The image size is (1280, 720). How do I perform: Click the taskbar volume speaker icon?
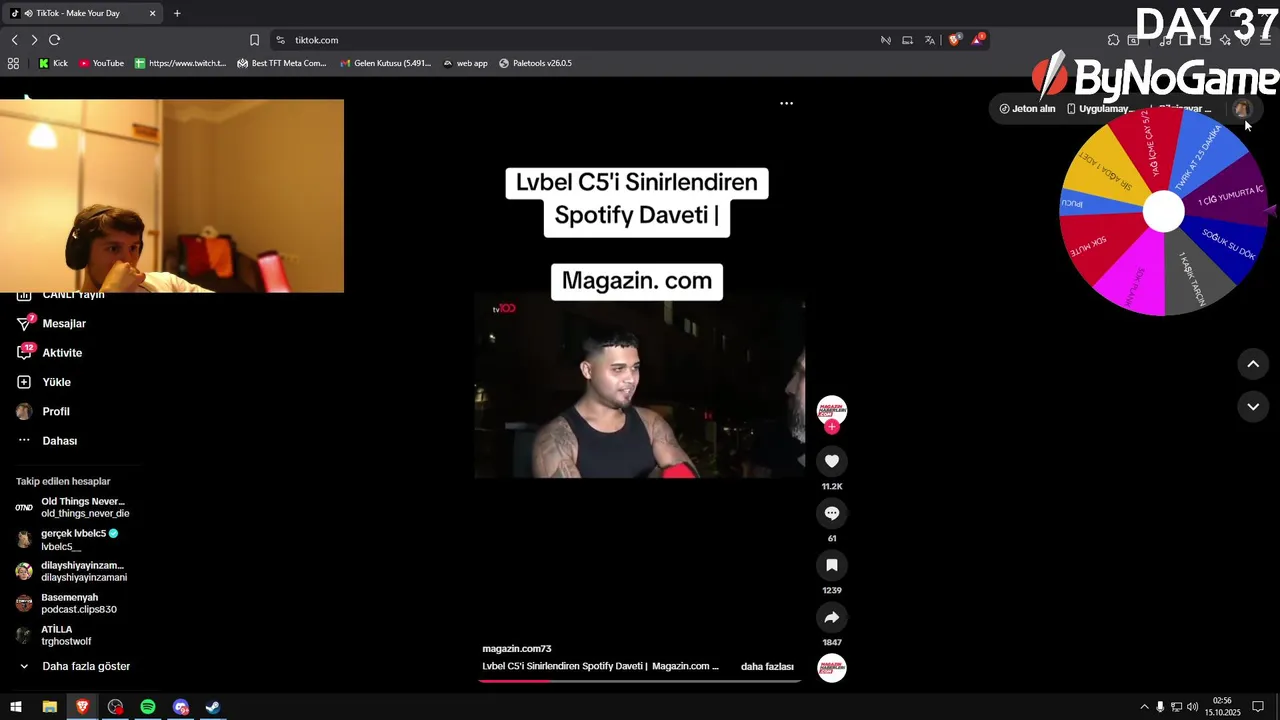click(1192, 707)
